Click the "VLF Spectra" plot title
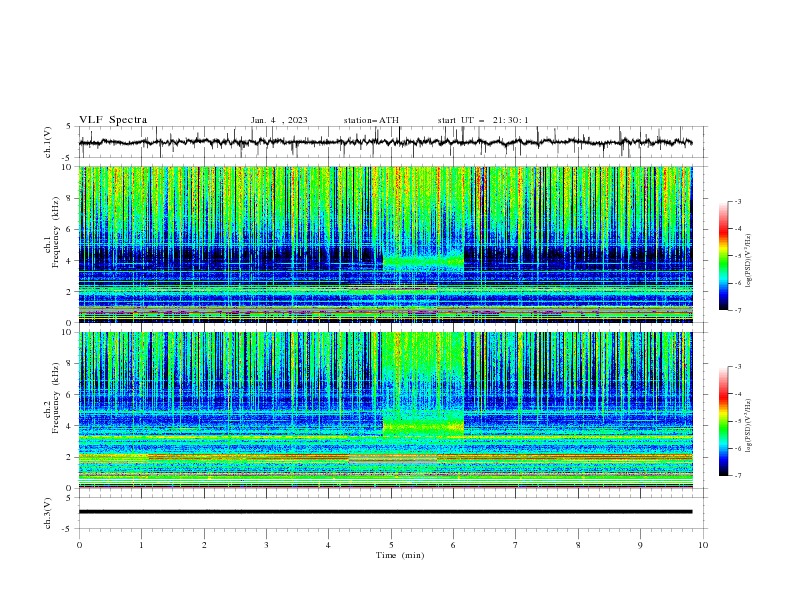Viewport: 792px width, 612px height. 113,120
